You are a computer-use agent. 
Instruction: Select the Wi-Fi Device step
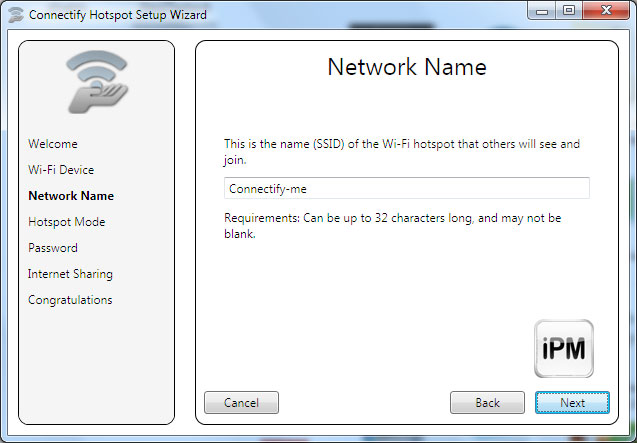tap(61, 170)
